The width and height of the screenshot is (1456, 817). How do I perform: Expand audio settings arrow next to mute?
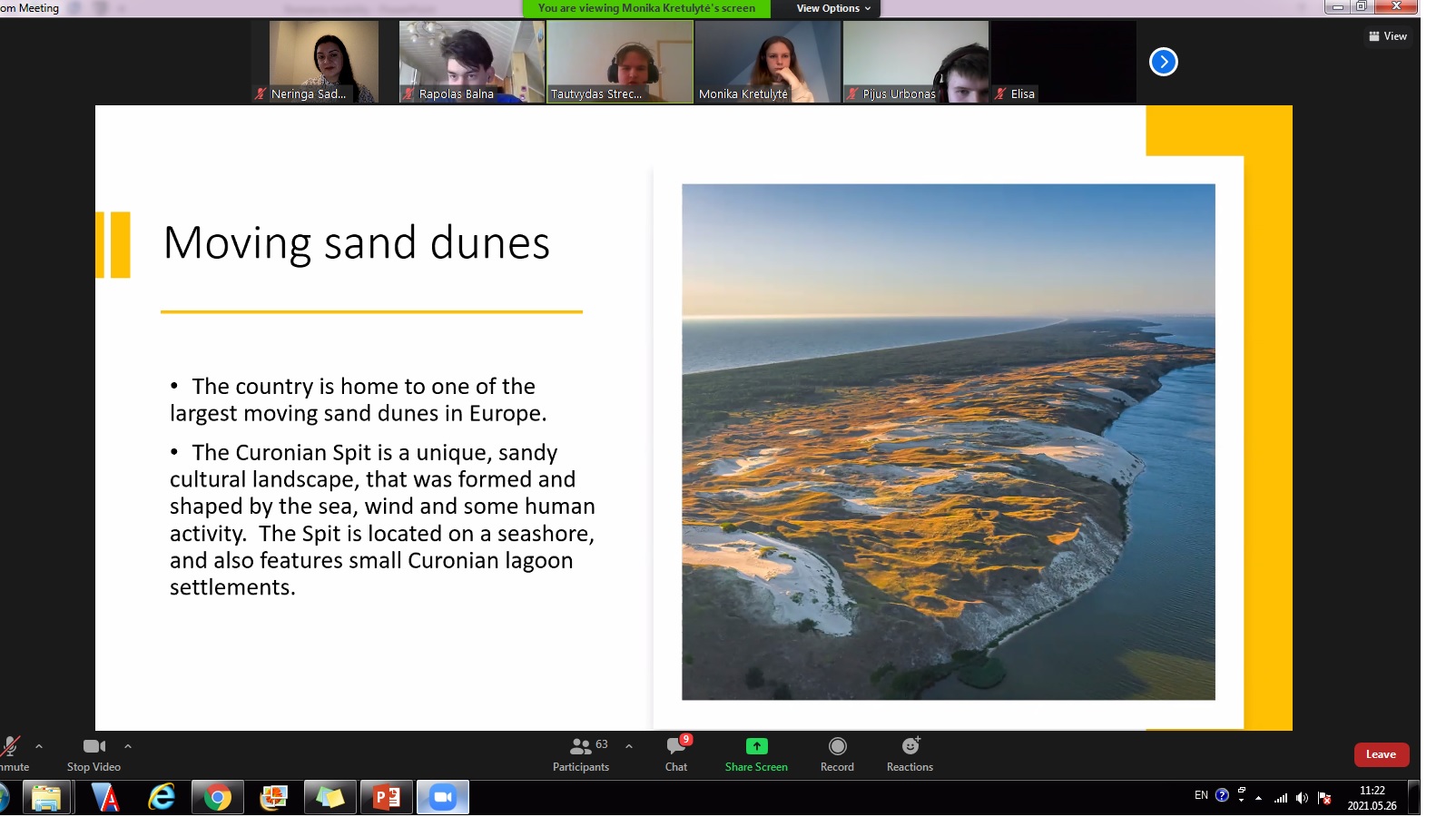point(39,746)
